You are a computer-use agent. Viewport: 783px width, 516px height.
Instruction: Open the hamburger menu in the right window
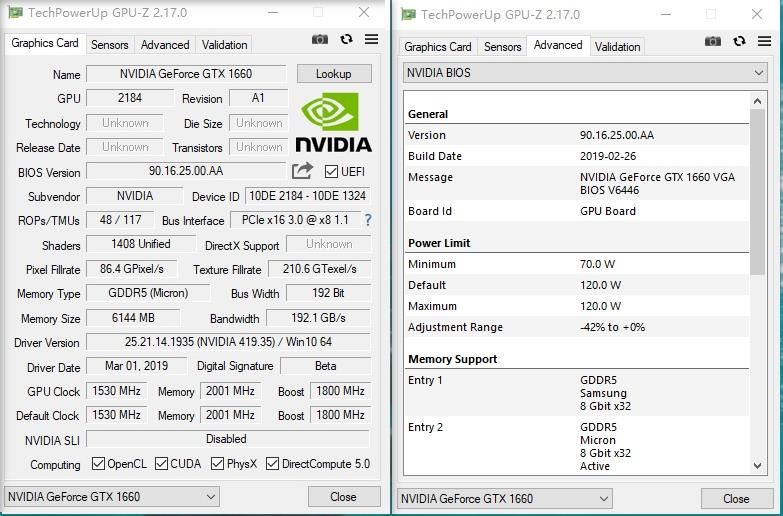(764, 41)
